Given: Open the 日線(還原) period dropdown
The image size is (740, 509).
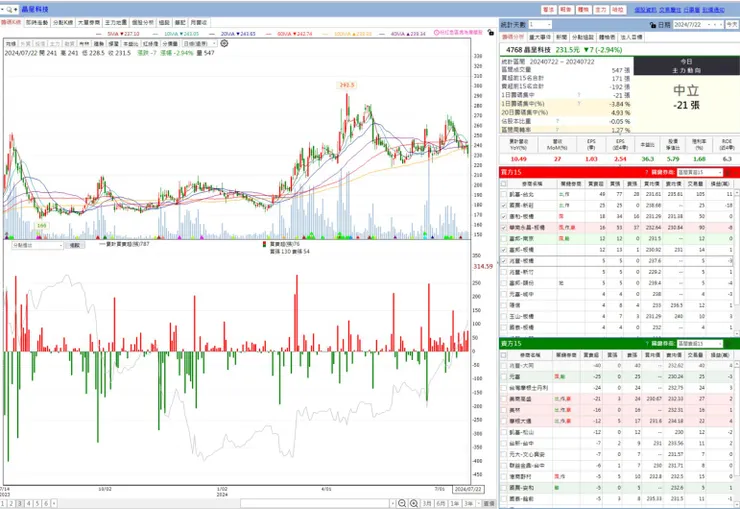Looking at the screenshot, I should (200, 43).
